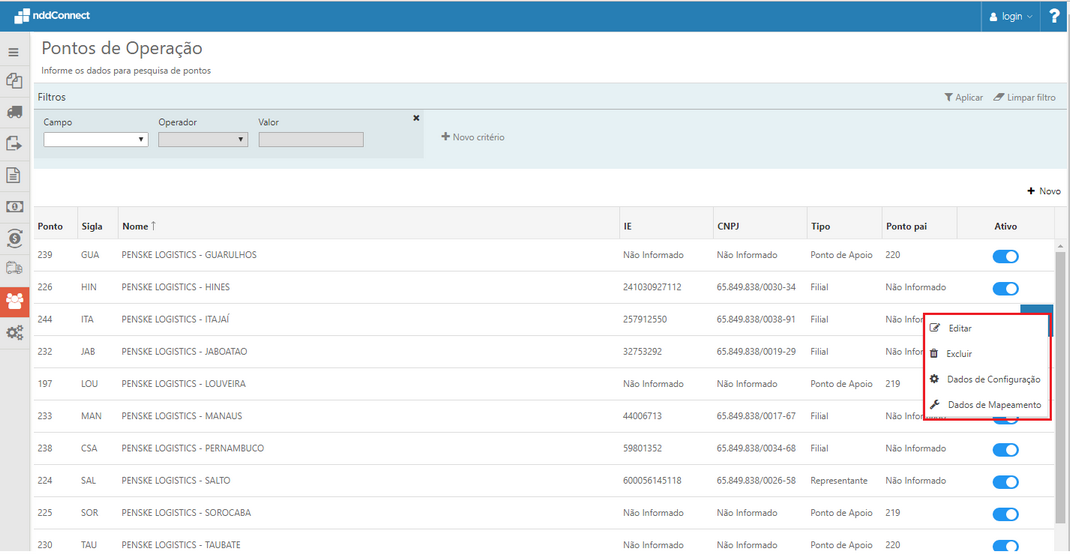Click the money bill sidebar icon
Image resolution: width=1070 pixels, height=555 pixels.
point(14,207)
